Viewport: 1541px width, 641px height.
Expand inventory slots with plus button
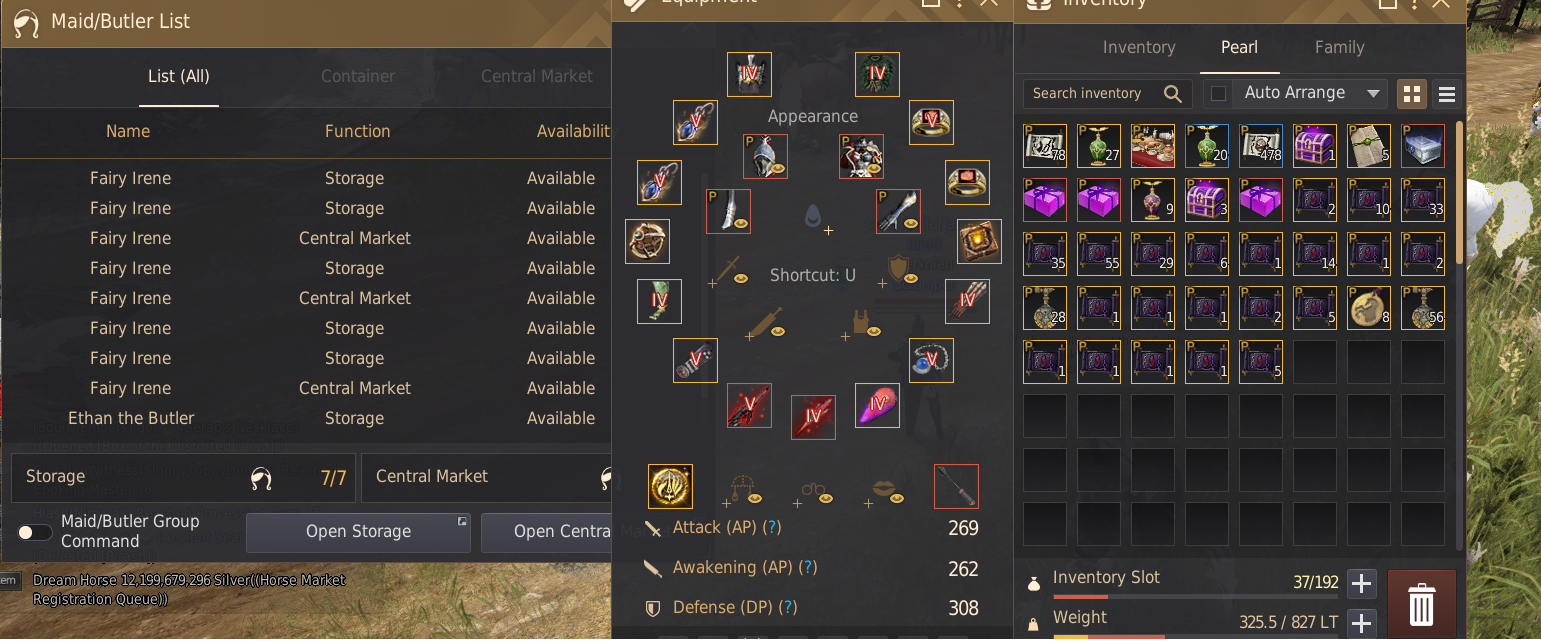tap(1361, 583)
